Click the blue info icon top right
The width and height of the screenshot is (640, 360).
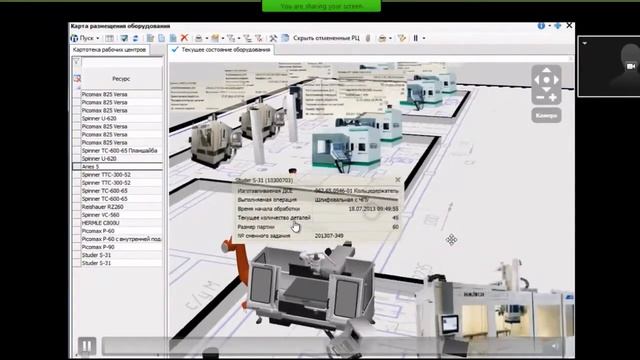tap(541, 26)
